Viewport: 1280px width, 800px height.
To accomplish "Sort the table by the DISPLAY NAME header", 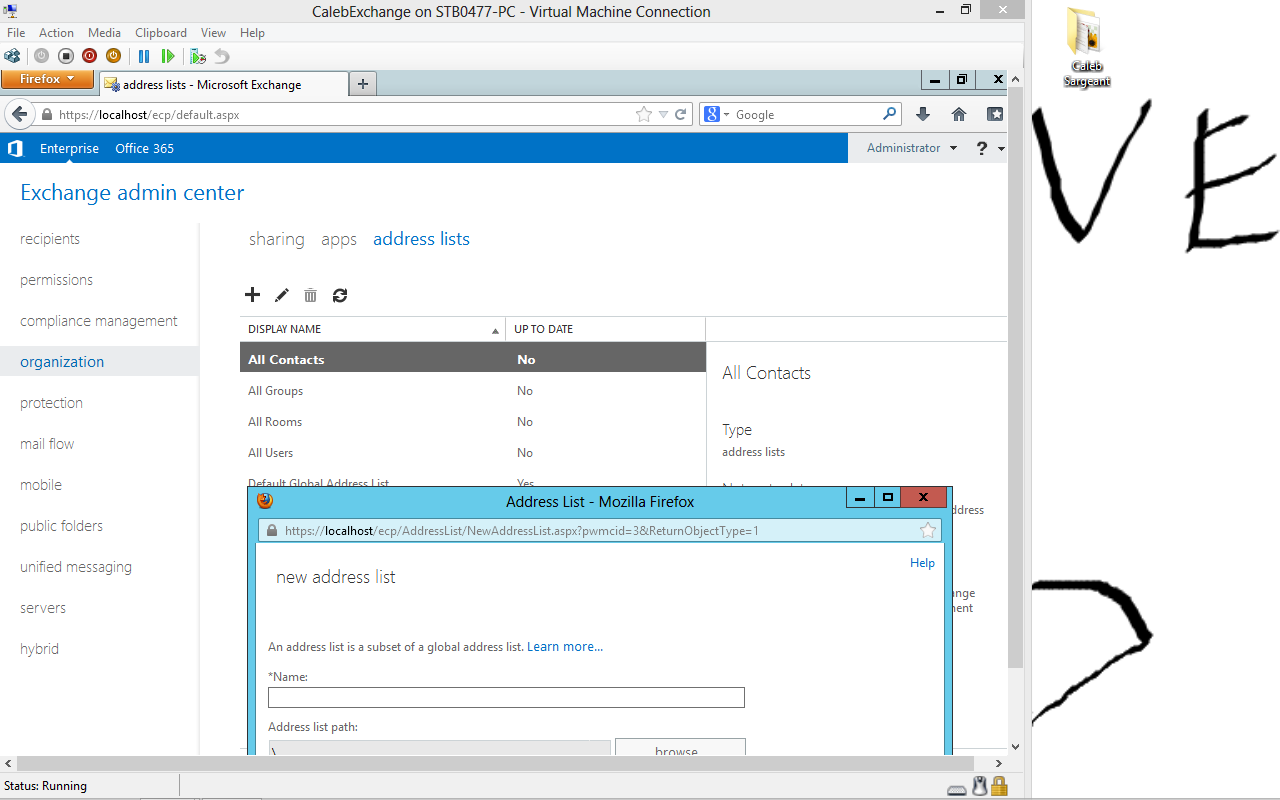I will pyautogui.click(x=373, y=329).
